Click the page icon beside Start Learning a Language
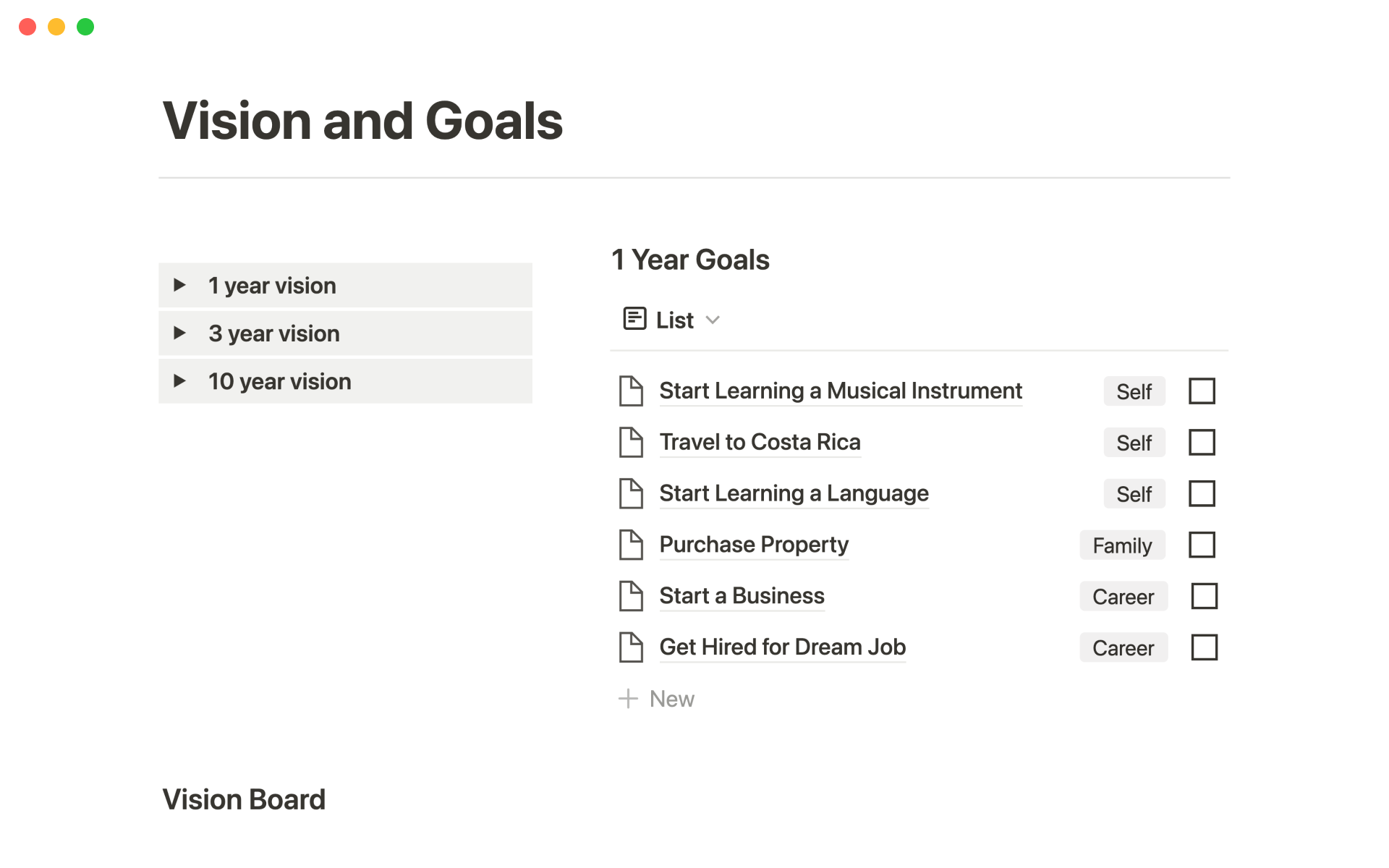Screen dimensions: 1389x868 click(x=631, y=494)
